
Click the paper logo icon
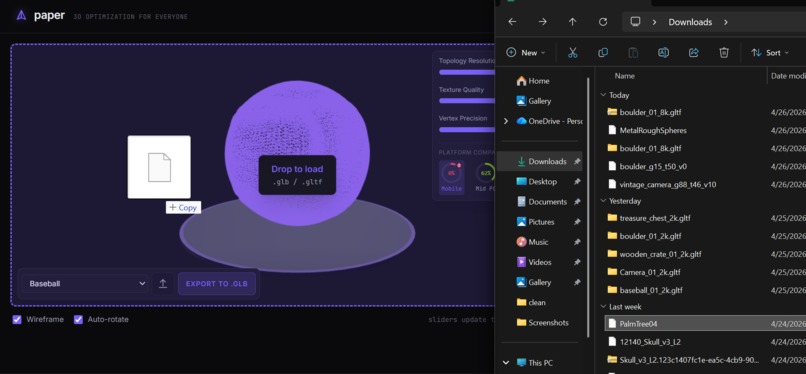(x=21, y=15)
